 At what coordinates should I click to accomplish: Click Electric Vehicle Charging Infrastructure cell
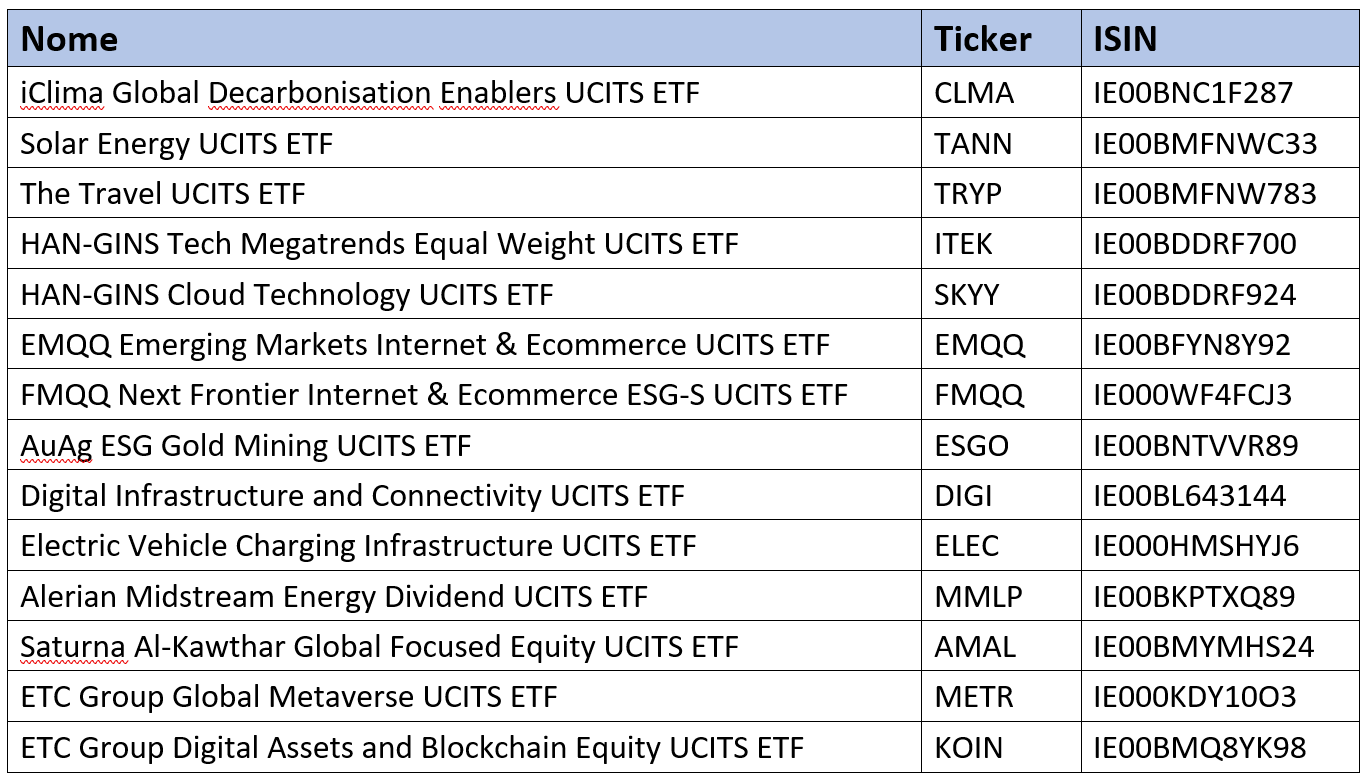click(x=465, y=546)
